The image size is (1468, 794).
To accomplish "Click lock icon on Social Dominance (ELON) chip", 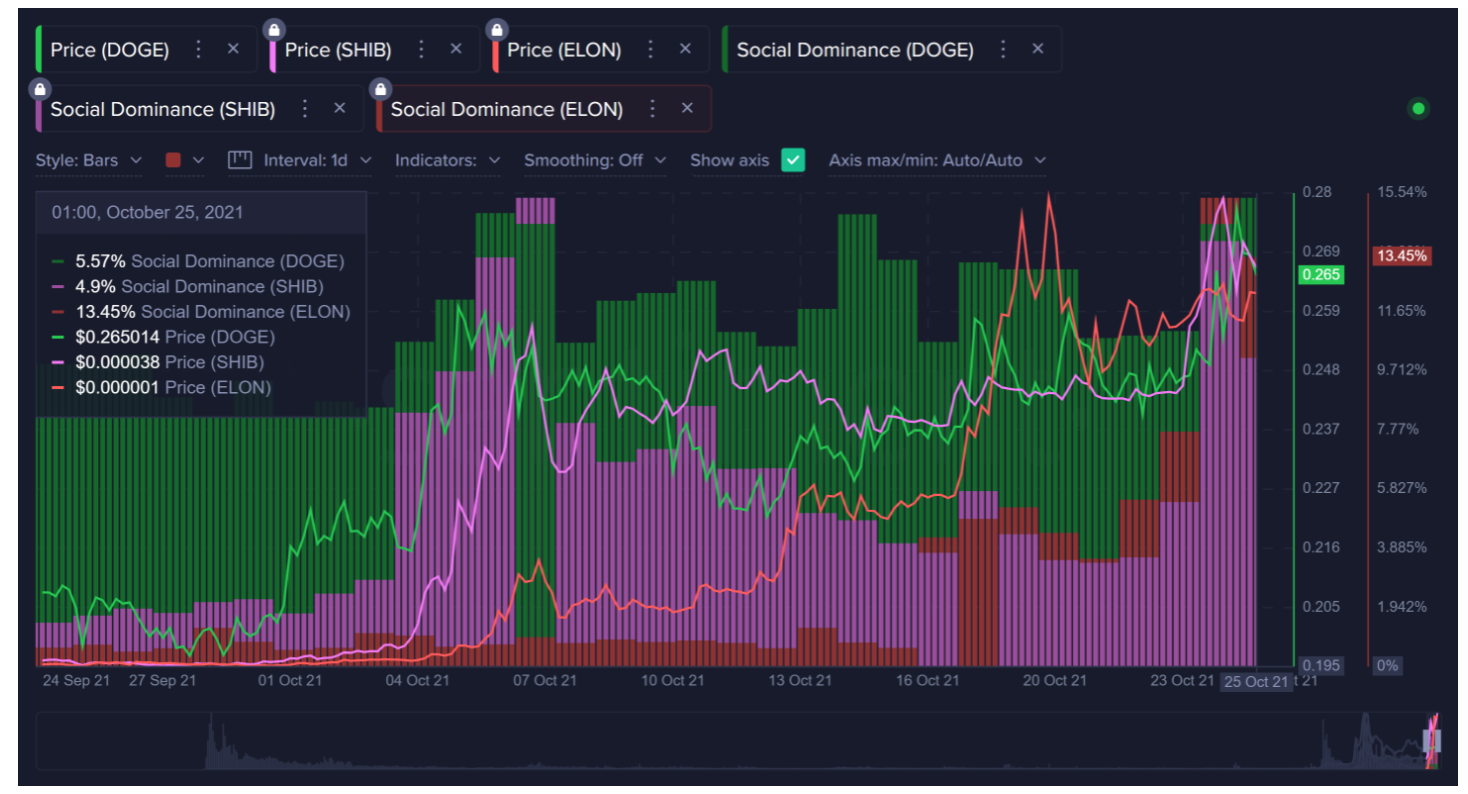I will click(x=380, y=89).
